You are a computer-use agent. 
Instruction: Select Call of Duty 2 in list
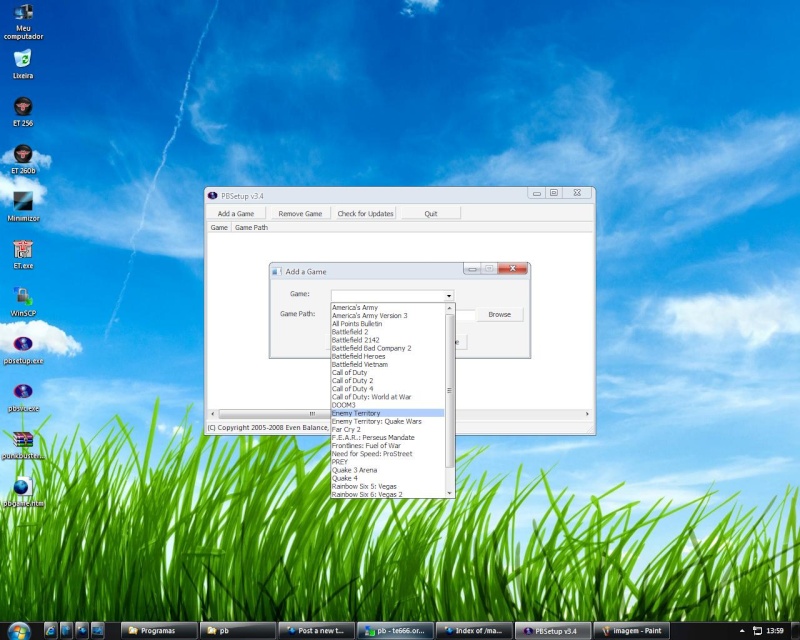(x=388, y=381)
